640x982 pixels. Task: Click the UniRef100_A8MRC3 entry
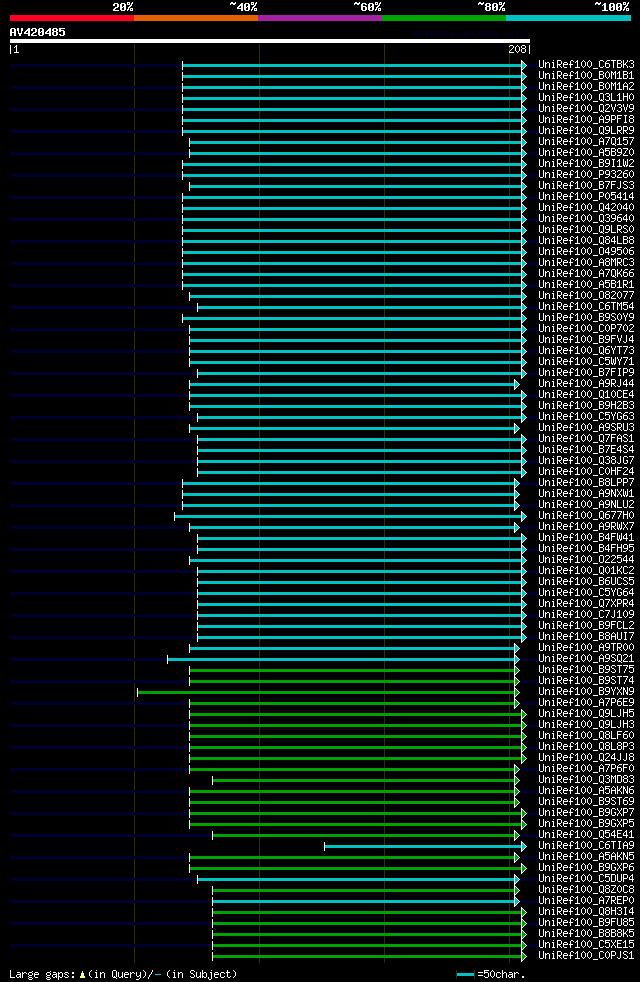(586, 262)
